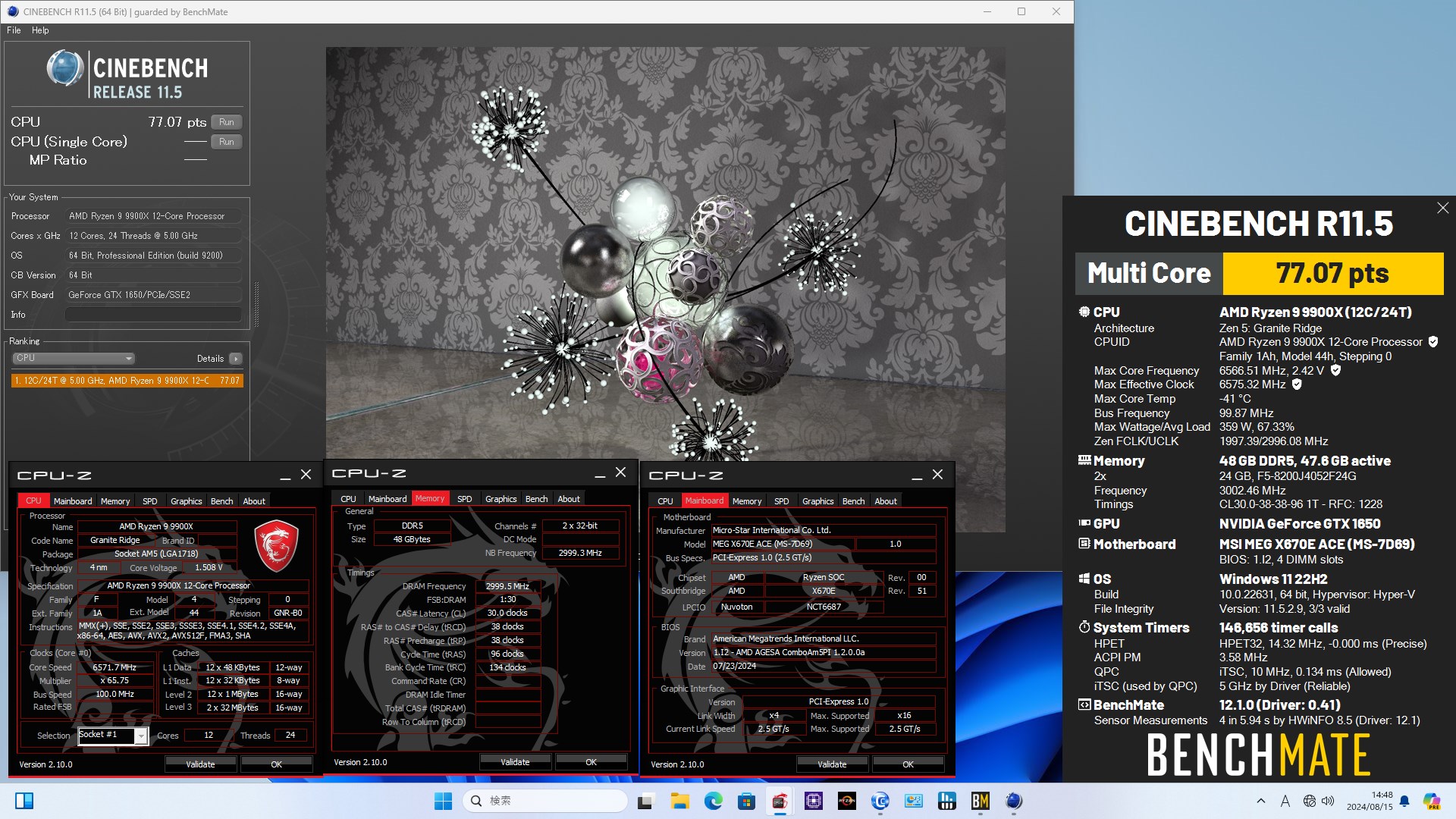Open the BenchMate BM taskbar icon
Screen dimensions: 1456x819
(980, 801)
